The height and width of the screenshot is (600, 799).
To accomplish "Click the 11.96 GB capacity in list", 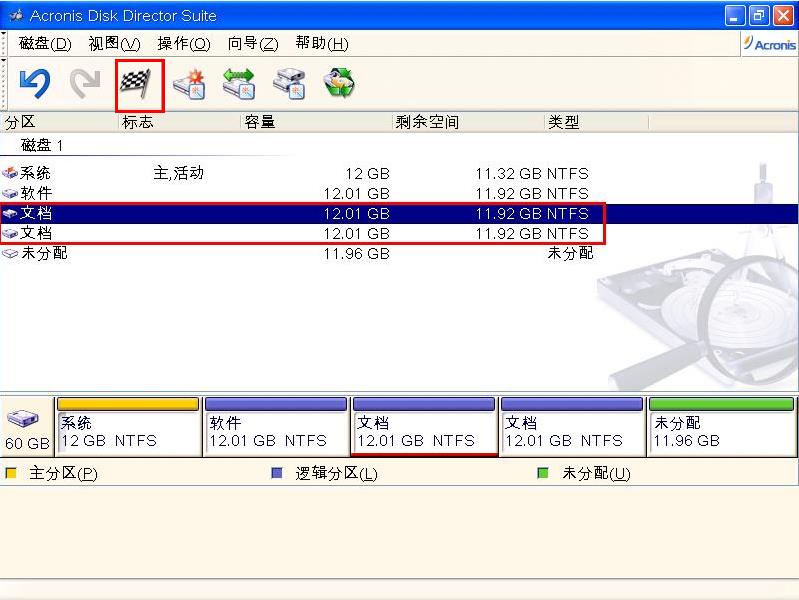I will tap(357, 253).
